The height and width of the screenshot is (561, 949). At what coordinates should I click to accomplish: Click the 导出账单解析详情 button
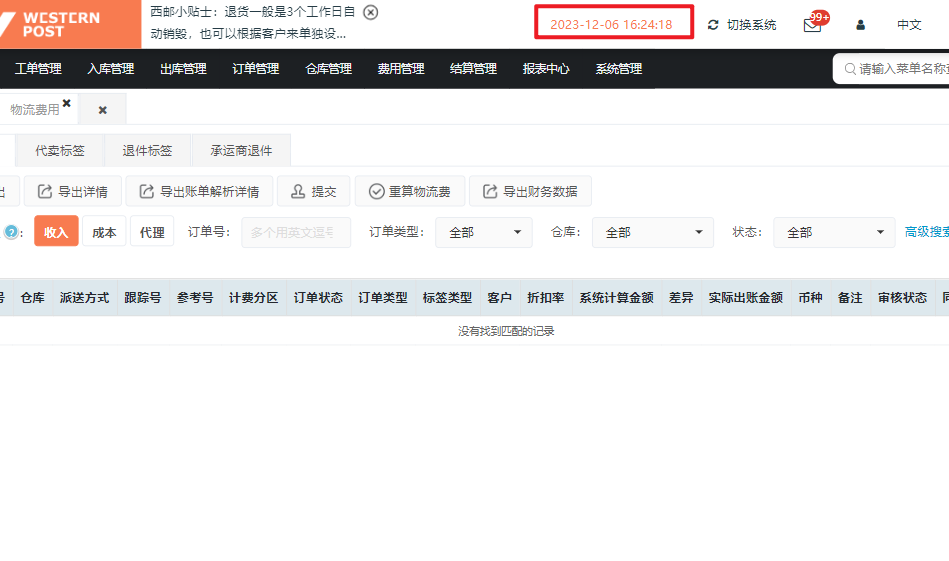click(200, 192)
